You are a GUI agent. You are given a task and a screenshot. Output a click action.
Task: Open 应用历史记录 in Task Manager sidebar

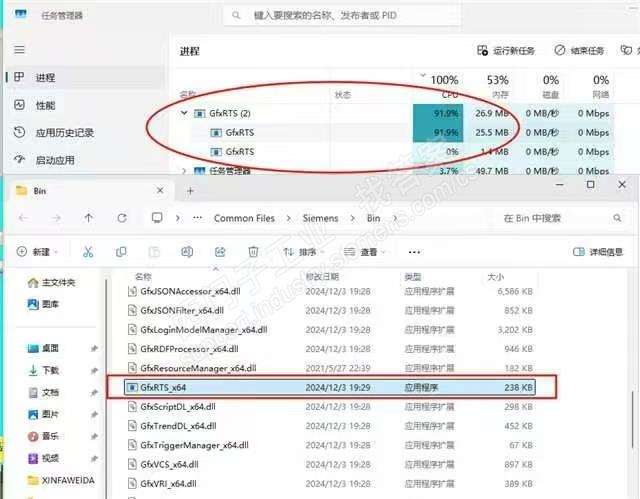coord(64,132)
